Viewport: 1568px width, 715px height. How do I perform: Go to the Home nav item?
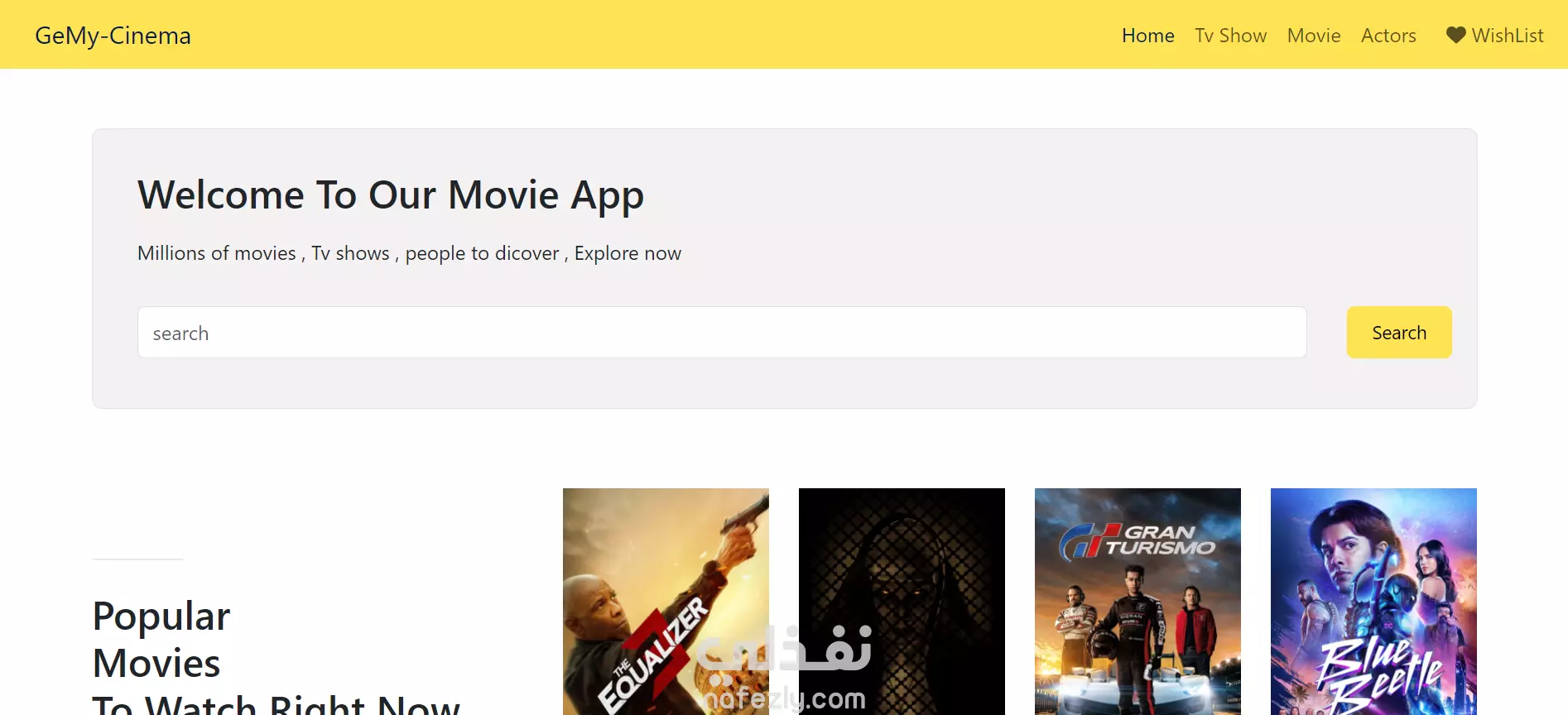[1147, 36]
